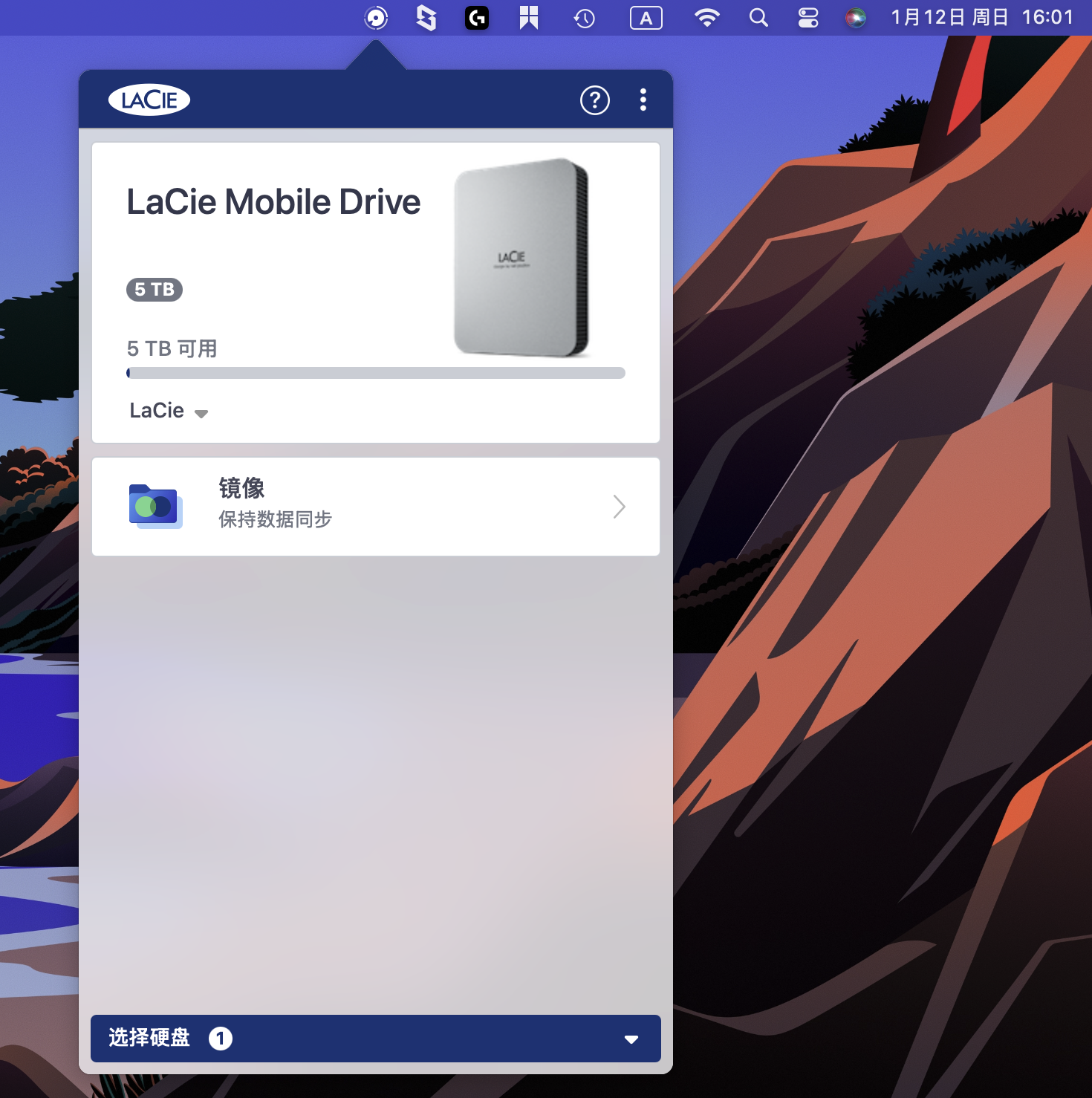Open the Grammarly G menu bar icon

point(477,18)
